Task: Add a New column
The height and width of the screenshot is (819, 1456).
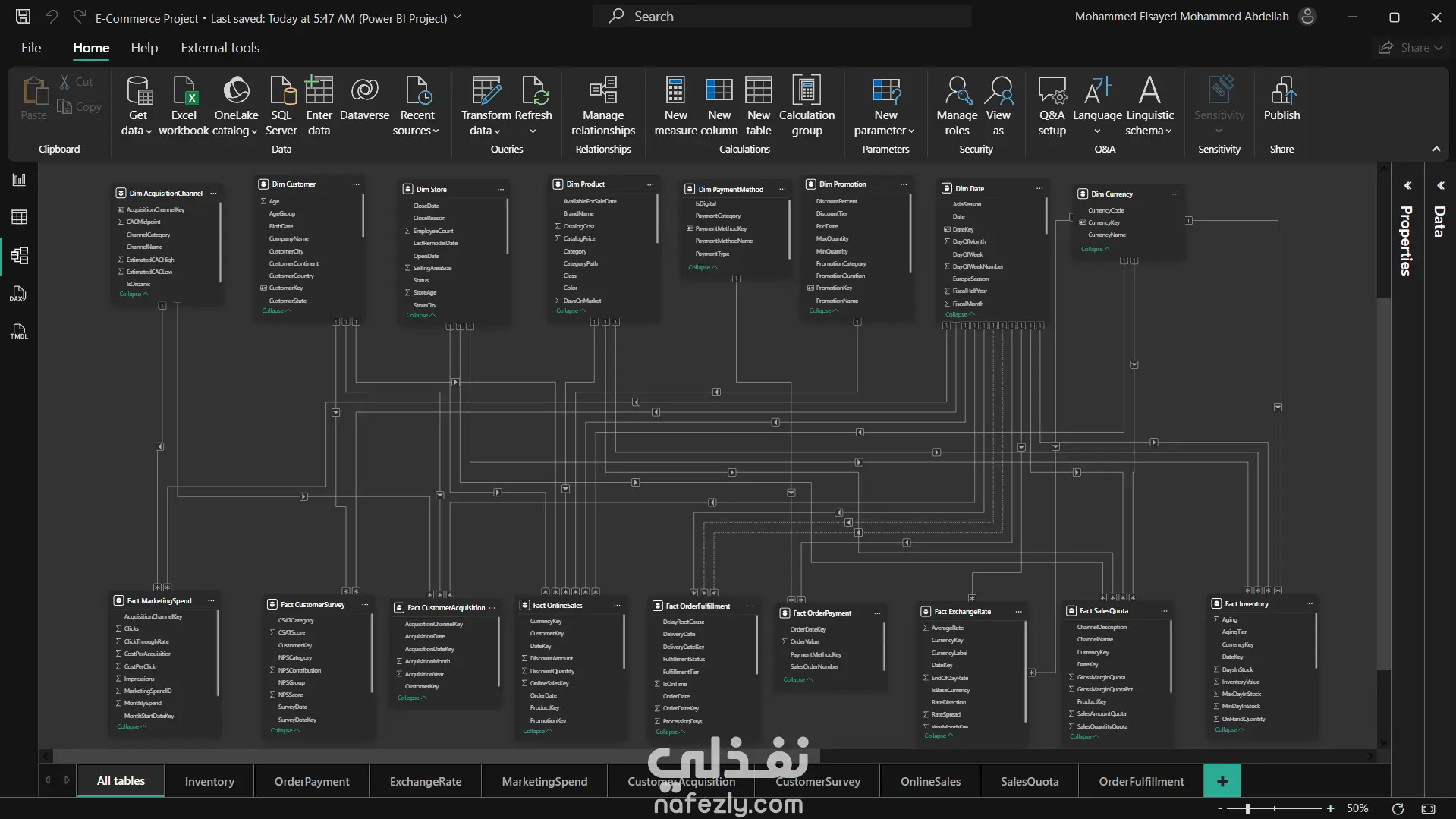Action: (719, 106)
